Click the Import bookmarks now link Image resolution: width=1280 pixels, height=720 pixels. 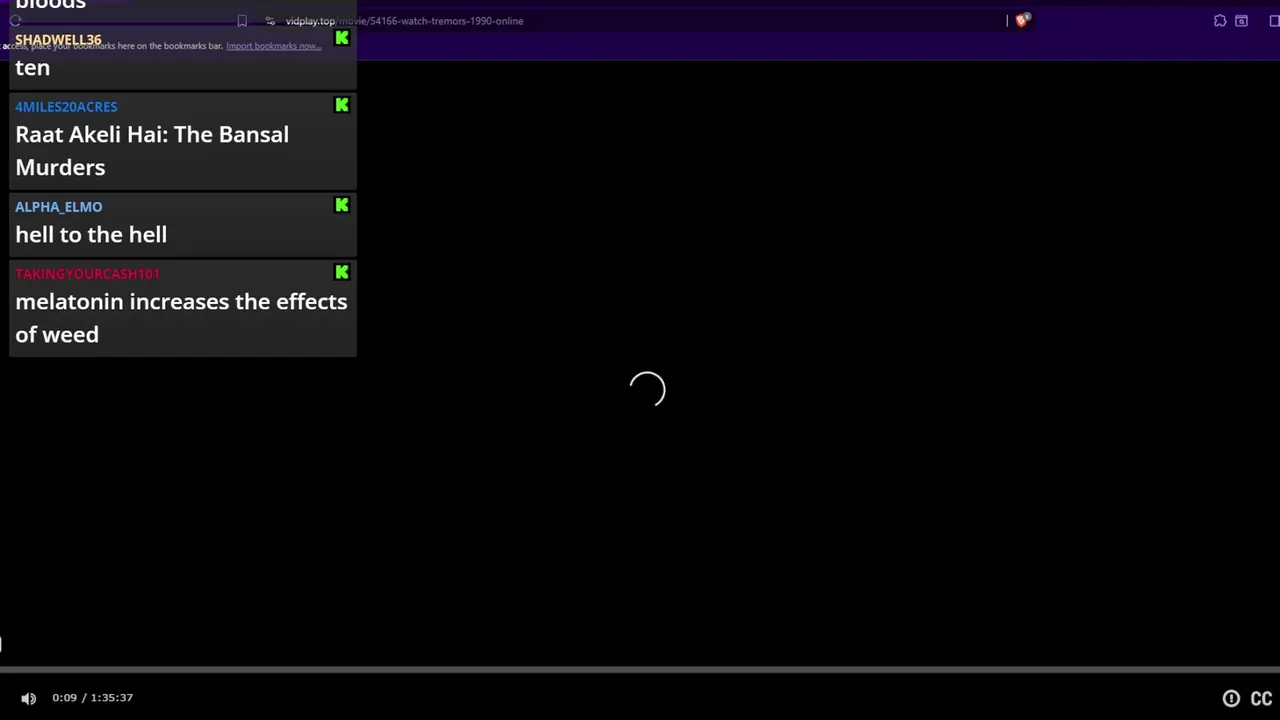[273, 46]
